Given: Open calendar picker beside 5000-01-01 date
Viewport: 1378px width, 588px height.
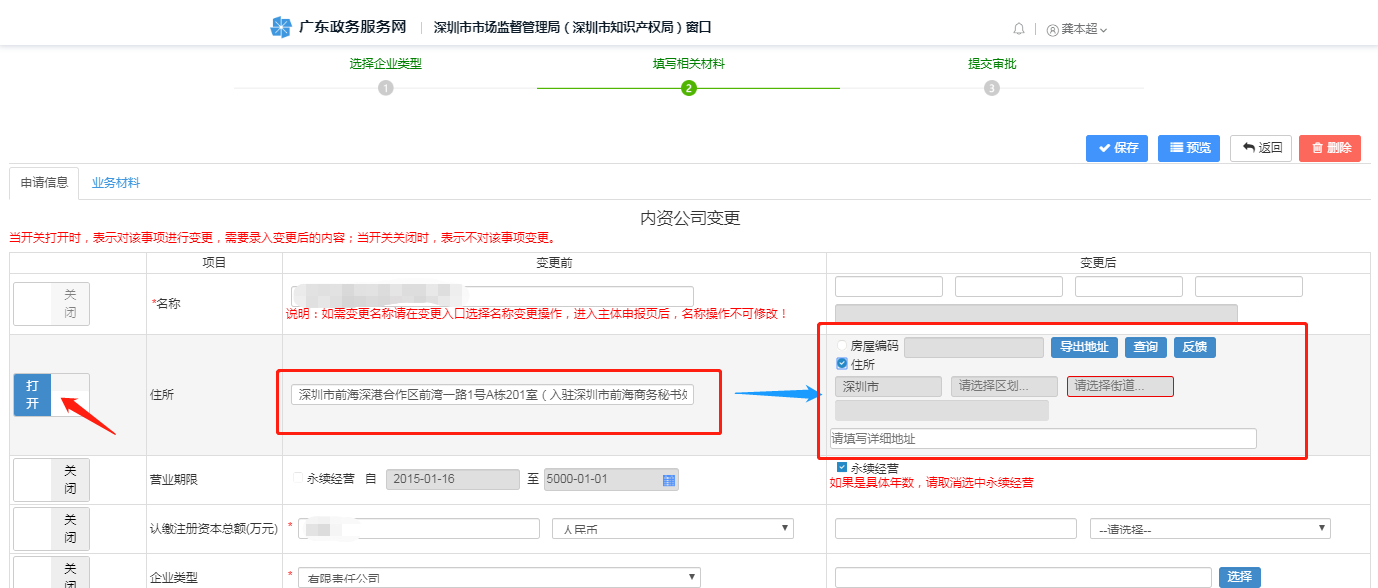Looking at the screenshot, I should 668,480.
